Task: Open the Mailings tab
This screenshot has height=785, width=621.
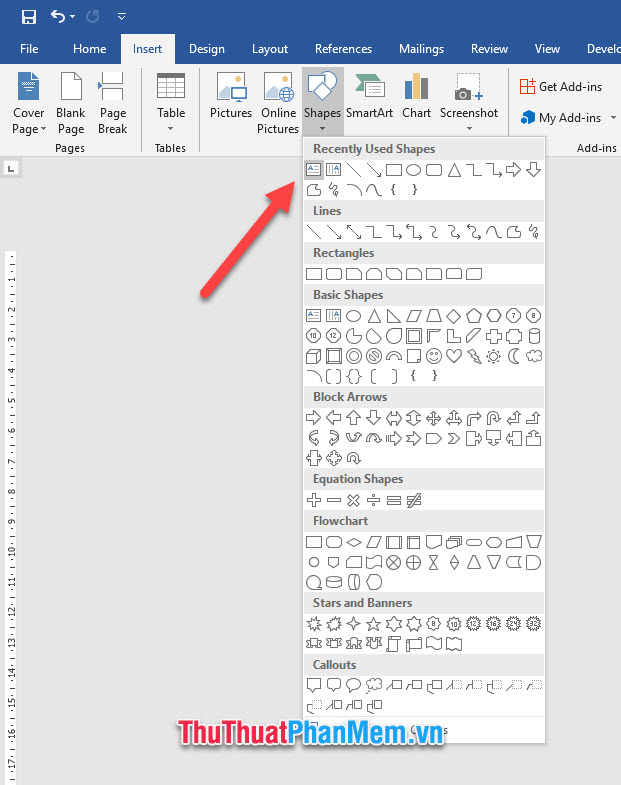Action: point(422,49)
